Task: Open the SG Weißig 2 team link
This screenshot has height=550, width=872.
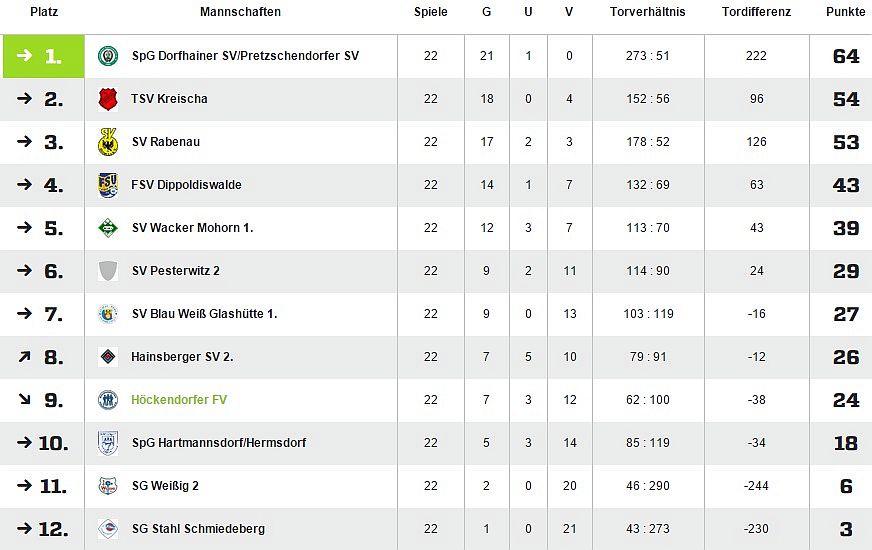Action: [x=165, y=486]
